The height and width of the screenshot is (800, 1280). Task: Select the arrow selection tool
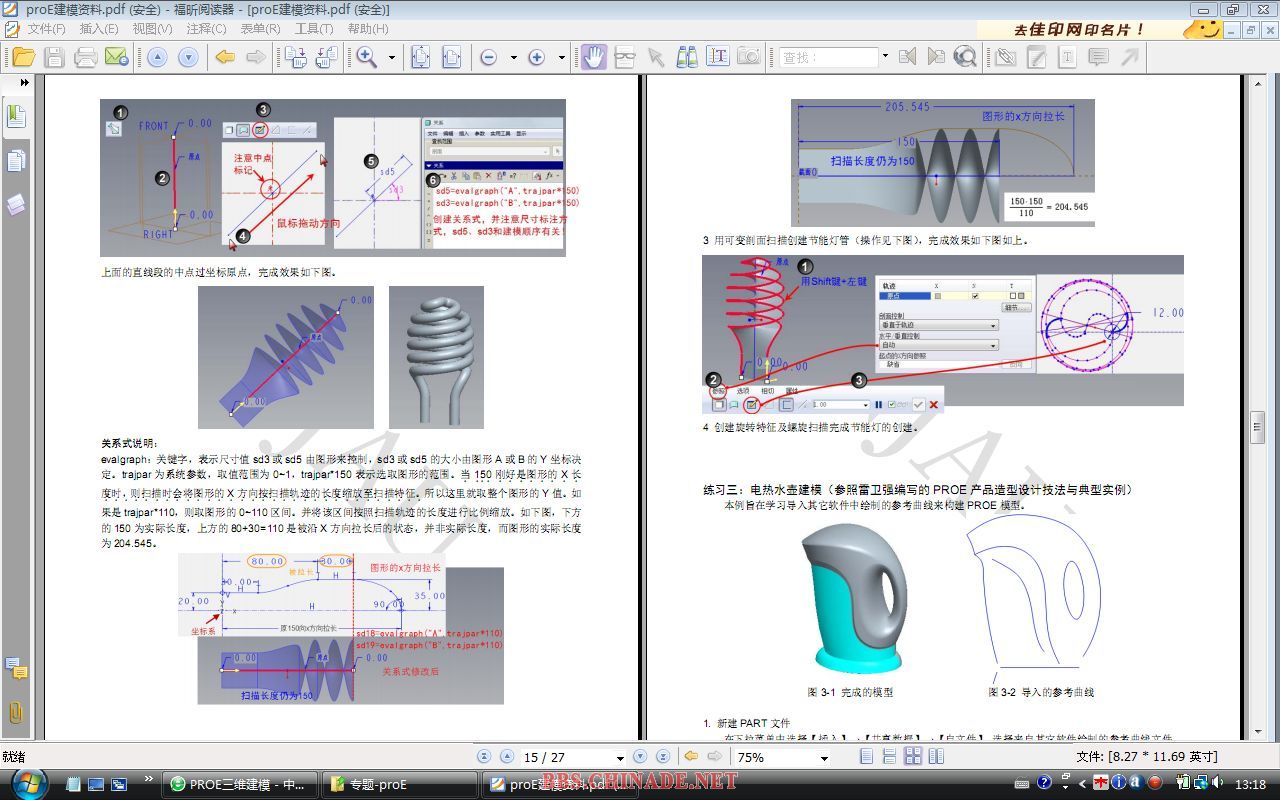656,57
